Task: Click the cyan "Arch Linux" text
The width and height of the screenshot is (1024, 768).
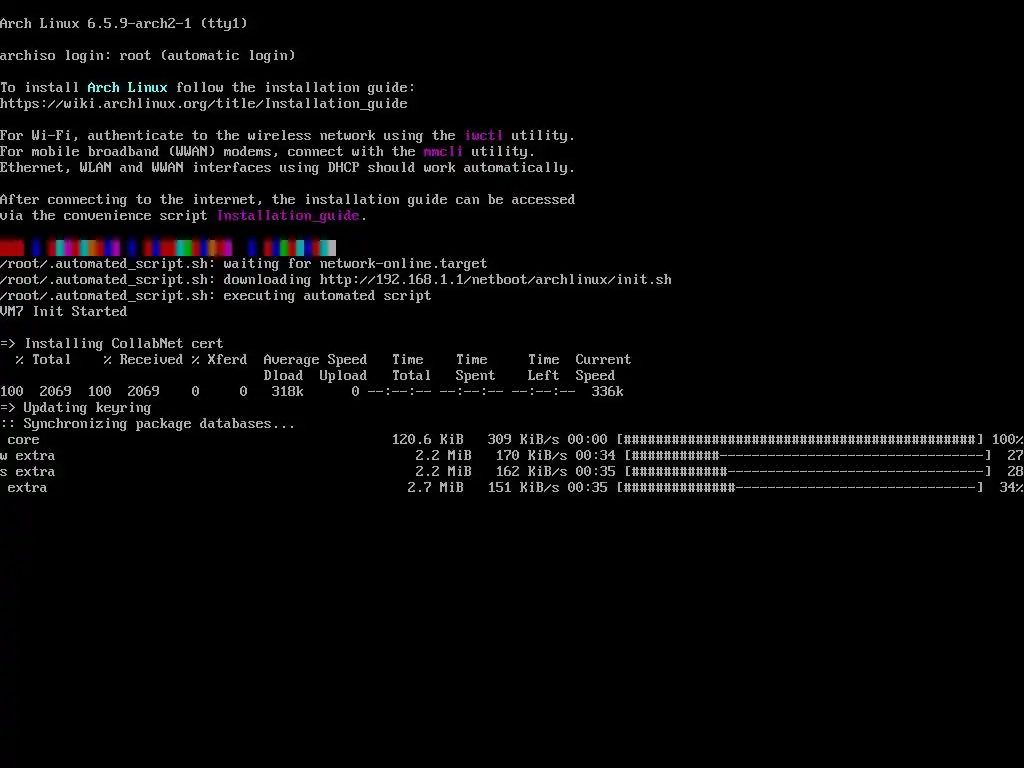Action: coord(127,88)
